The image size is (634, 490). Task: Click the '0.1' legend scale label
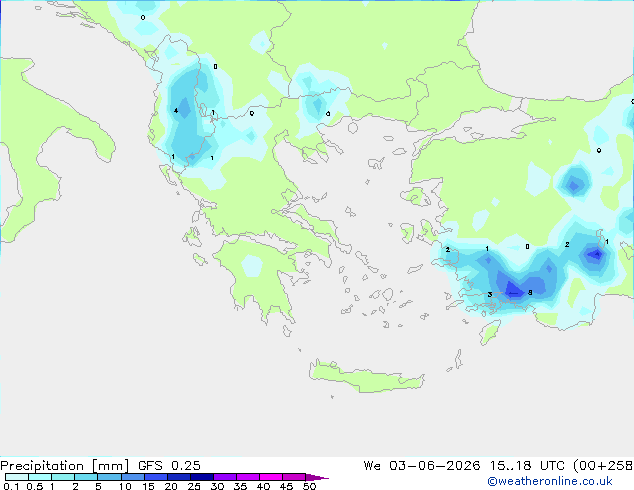click(11, 486)
